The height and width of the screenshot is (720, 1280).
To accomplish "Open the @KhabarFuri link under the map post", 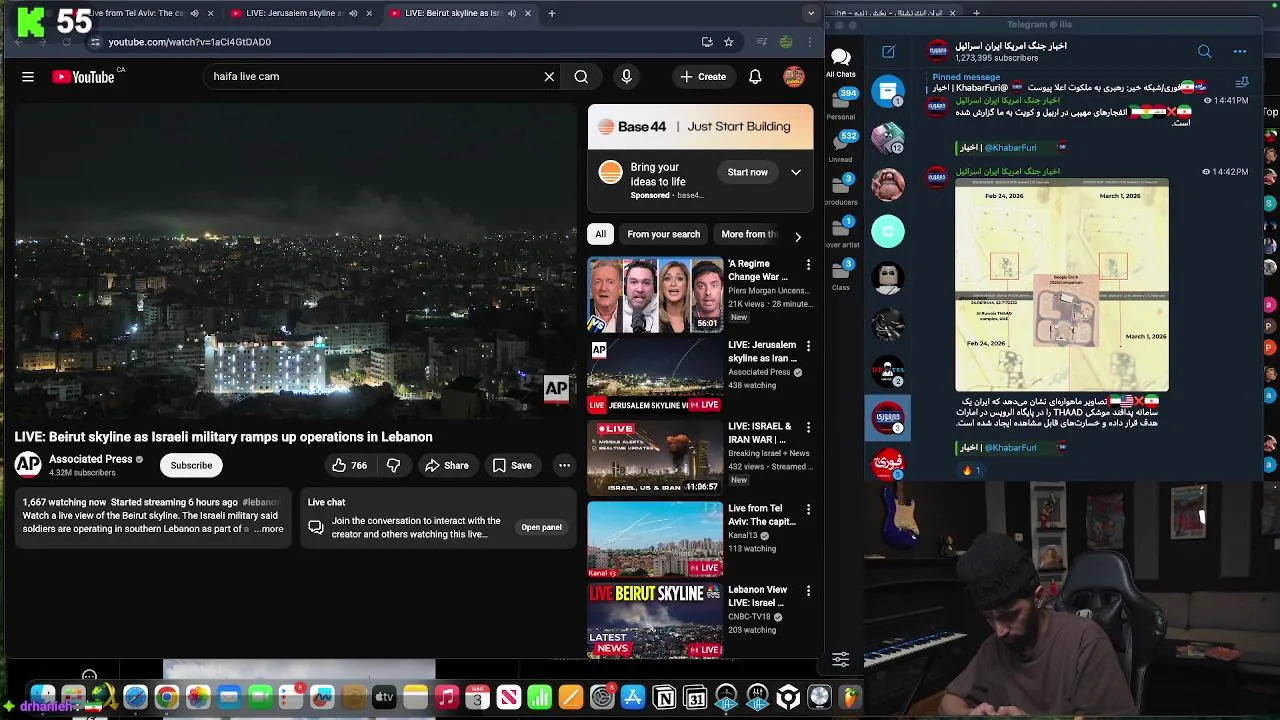I will 1010,448.
